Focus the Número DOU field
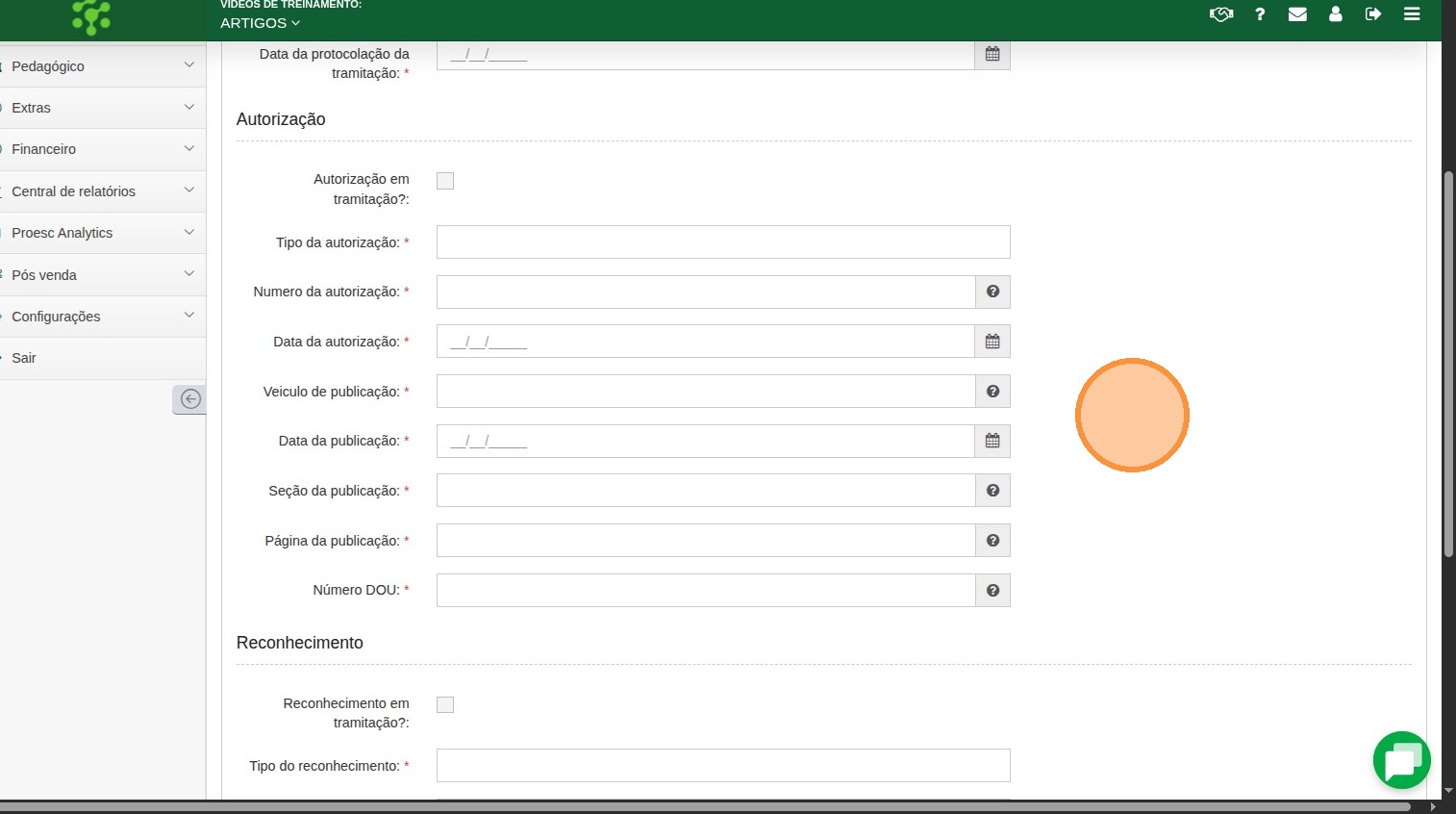The height and width of the screenshot is (814, 1456). pos(706,590)
